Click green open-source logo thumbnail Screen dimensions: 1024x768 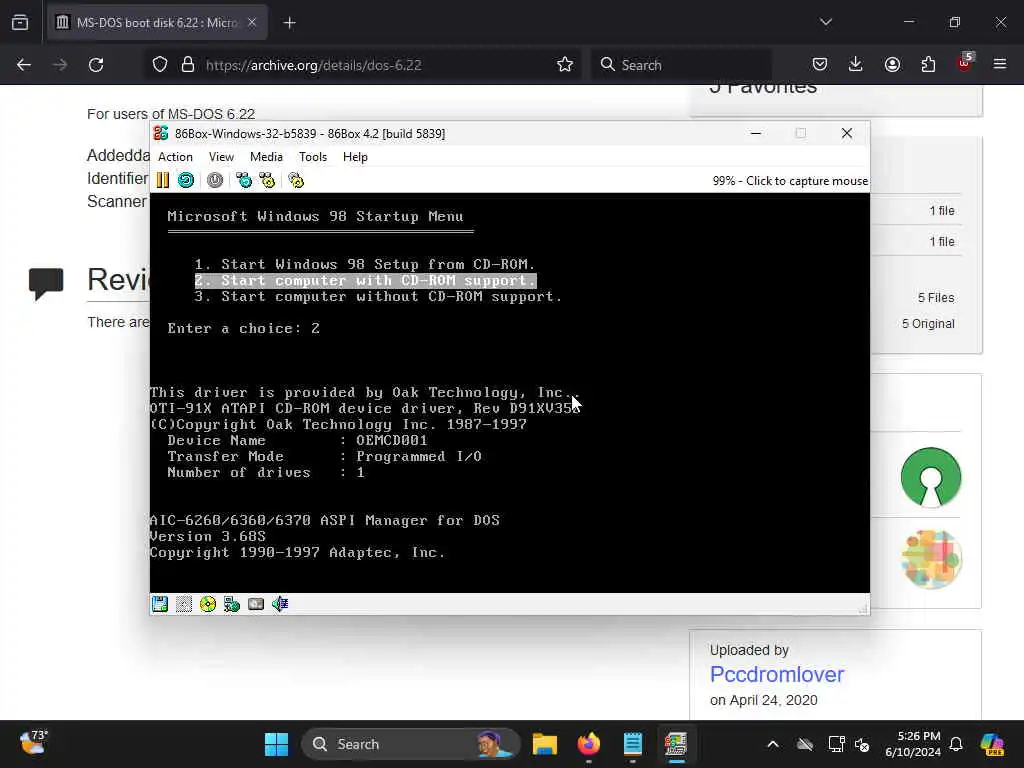(x=931, y=477)
